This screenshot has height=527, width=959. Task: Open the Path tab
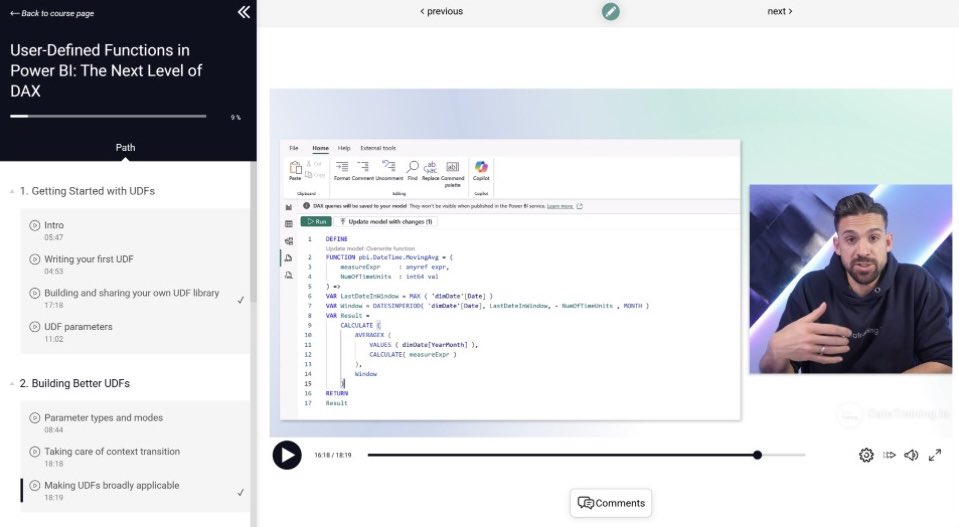pyautogui.click(x=125, y=147)
